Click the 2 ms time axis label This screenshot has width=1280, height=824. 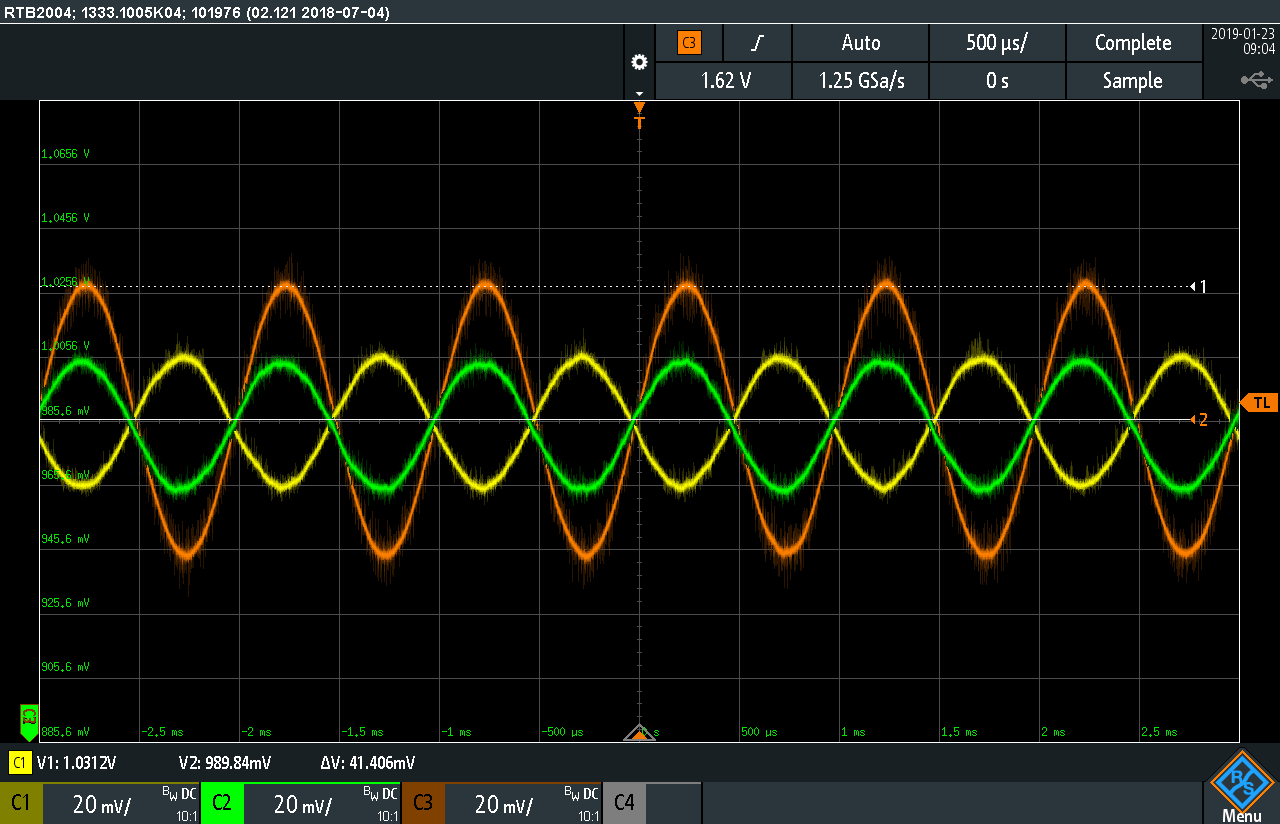(x=1054, y=732)
